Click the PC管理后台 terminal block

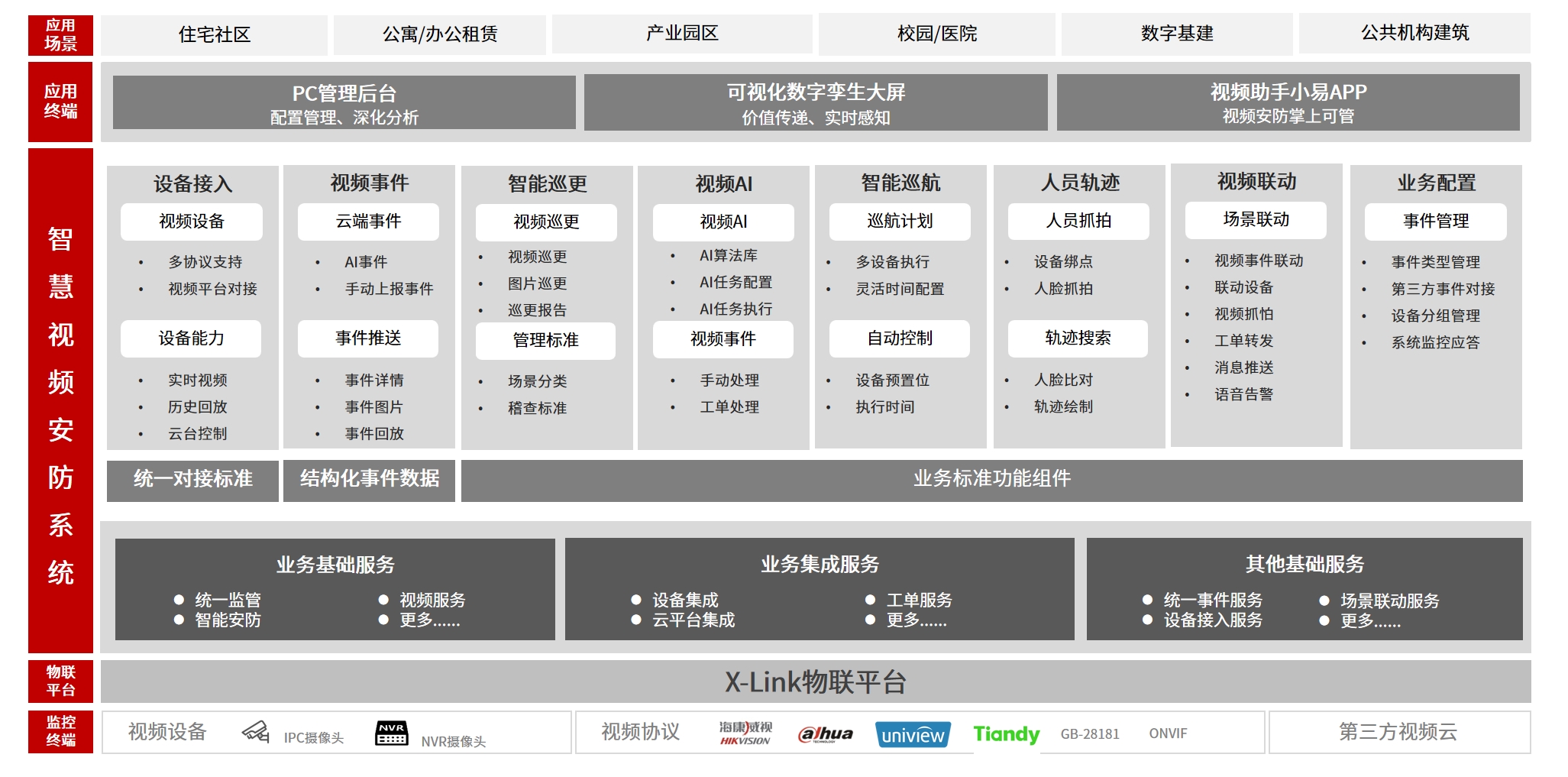tap(344, 102)
